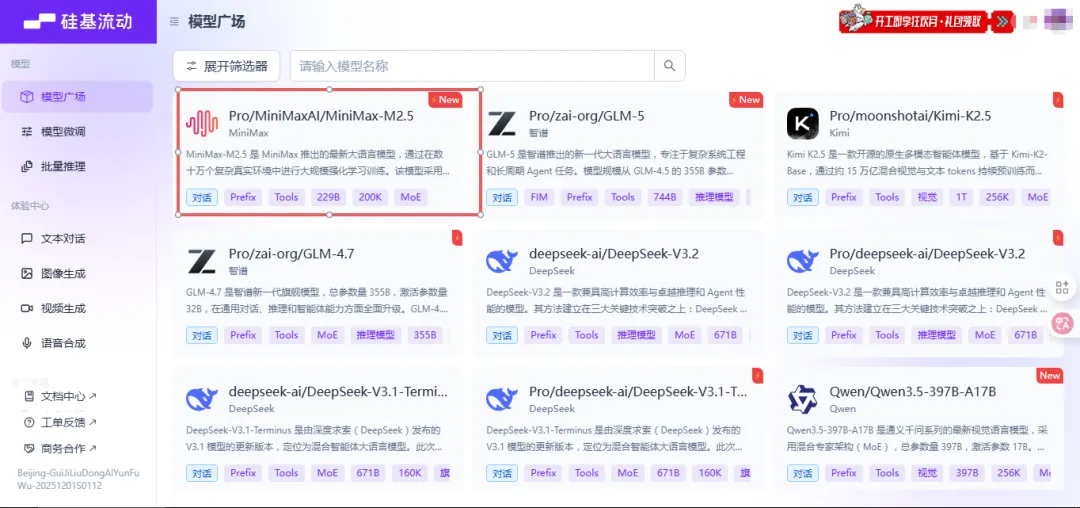Click the Qwen logo icon
Screen dimensions: 1080x508
coord(803,399)
